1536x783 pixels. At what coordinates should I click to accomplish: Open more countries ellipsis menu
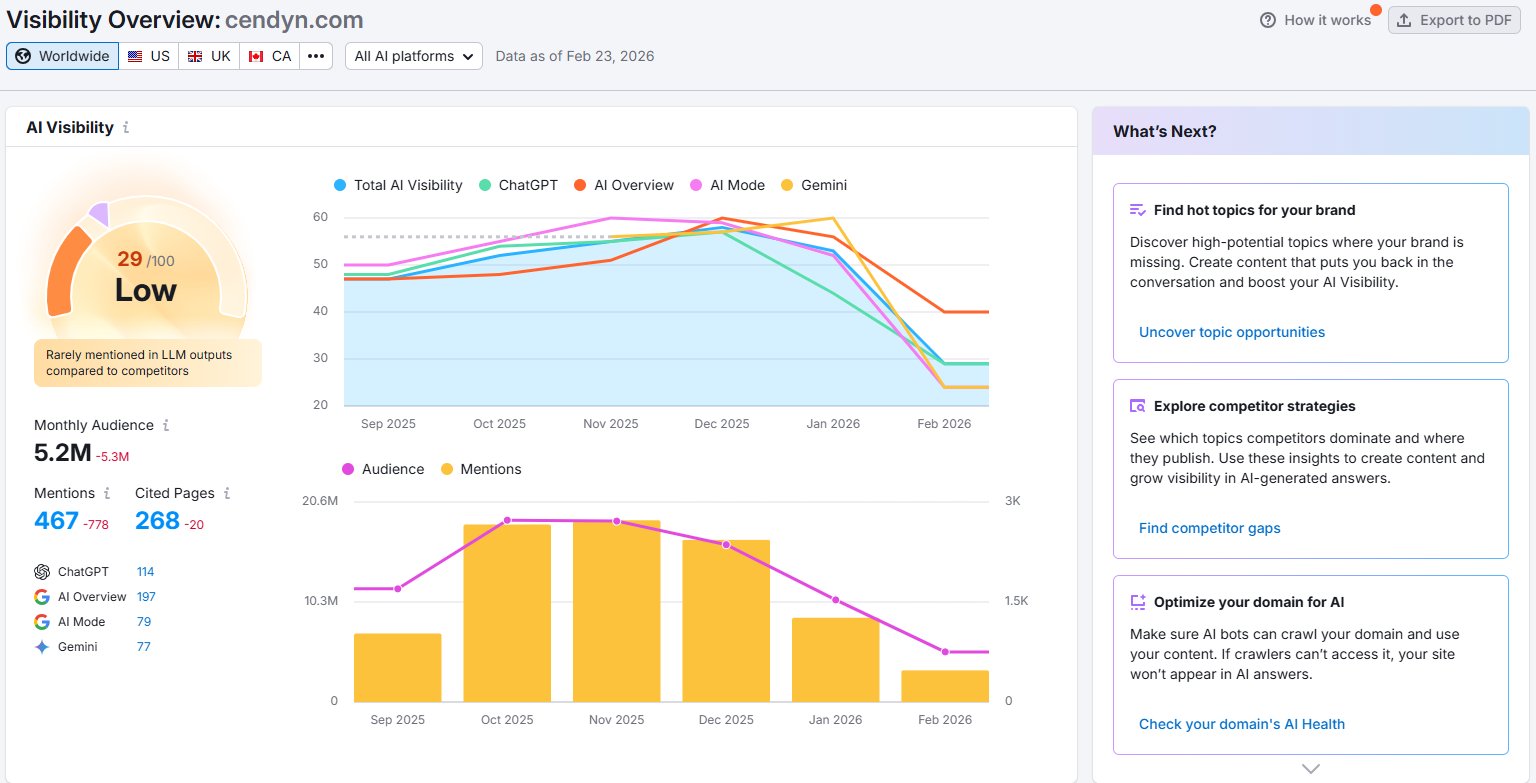pos(316,56)
